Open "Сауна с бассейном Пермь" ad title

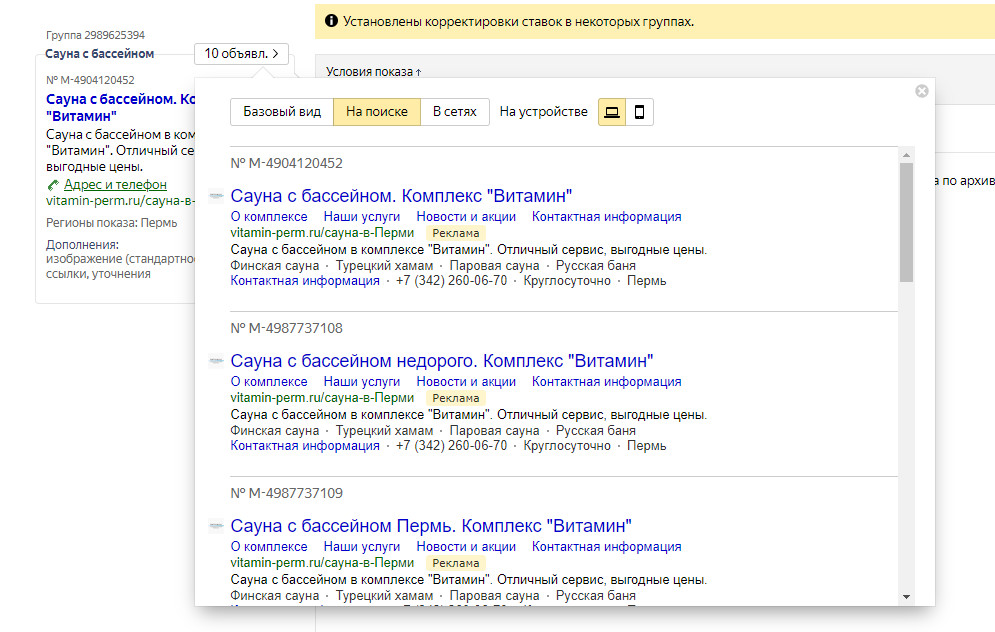tap(431, 526)
